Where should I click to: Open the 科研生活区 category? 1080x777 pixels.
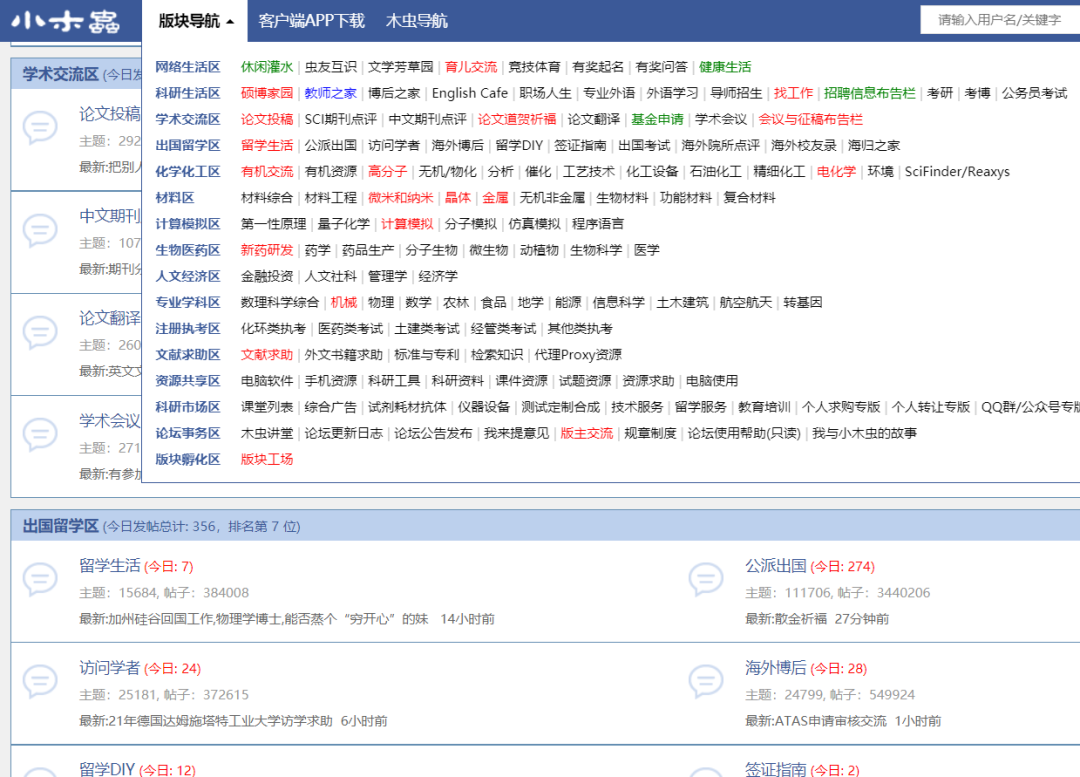tap(187, 93)
